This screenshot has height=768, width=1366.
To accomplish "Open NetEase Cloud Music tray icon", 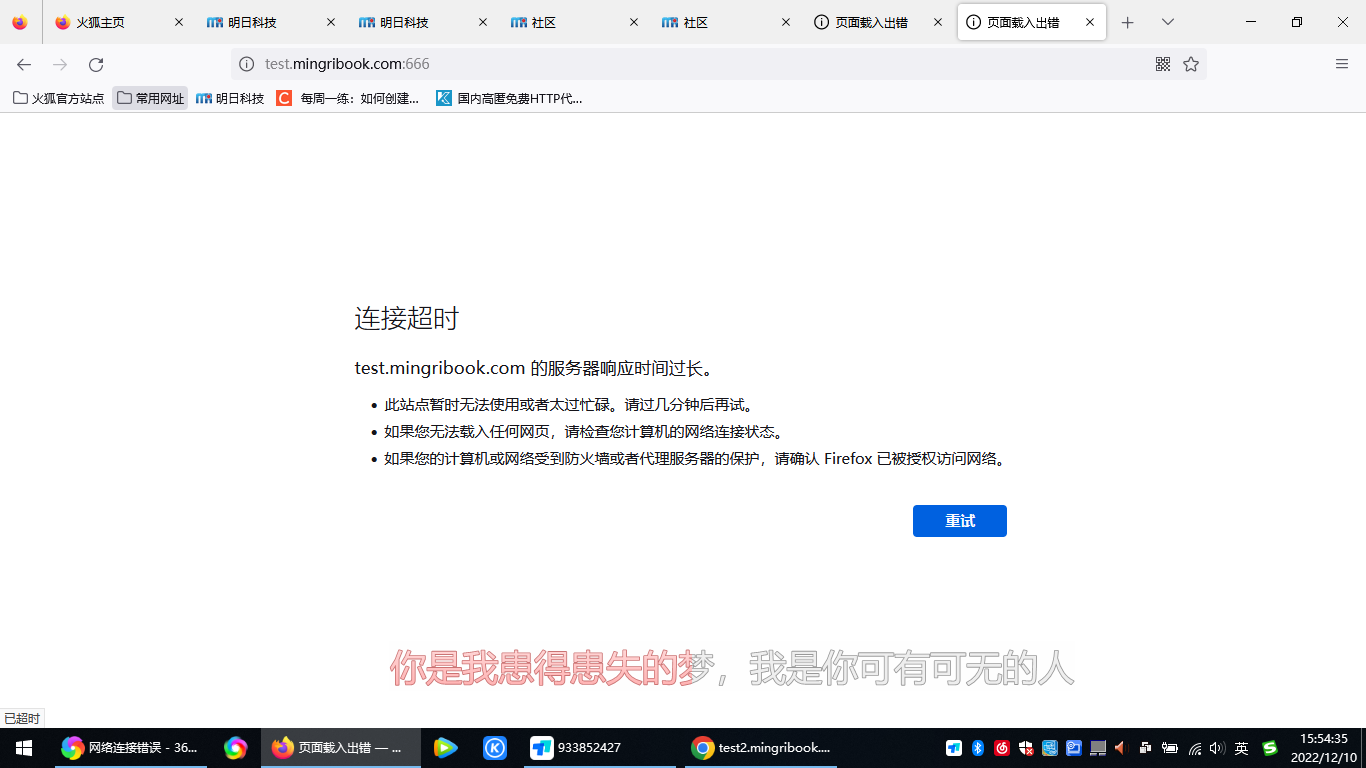I will coord(1002,748).
